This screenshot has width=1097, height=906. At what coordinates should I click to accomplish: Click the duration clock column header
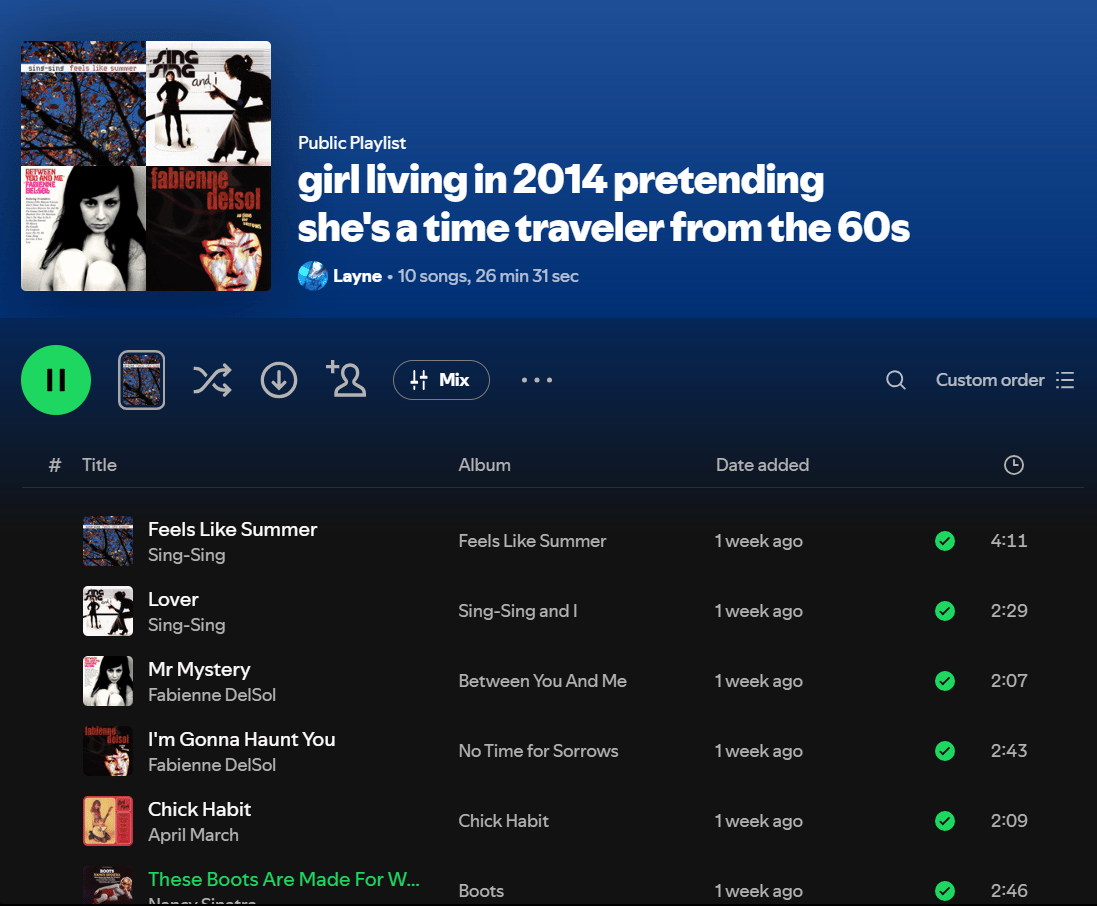click(1014, 465)
